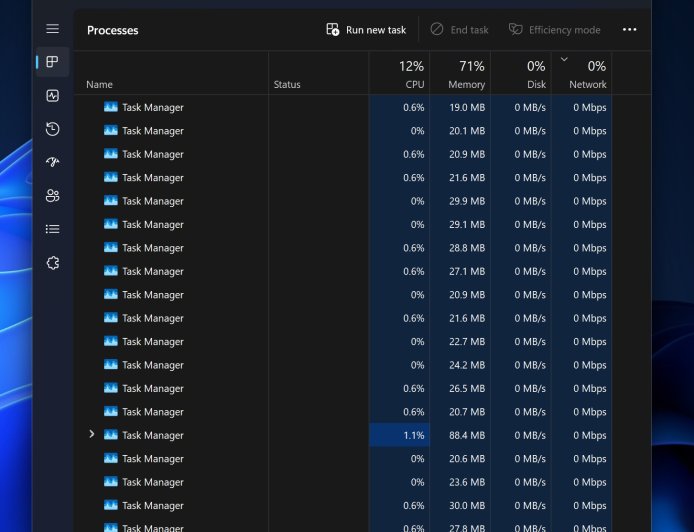694x532 pixels.
Task: Select the 88.4 MB memory value
Action: pos(467,436)
